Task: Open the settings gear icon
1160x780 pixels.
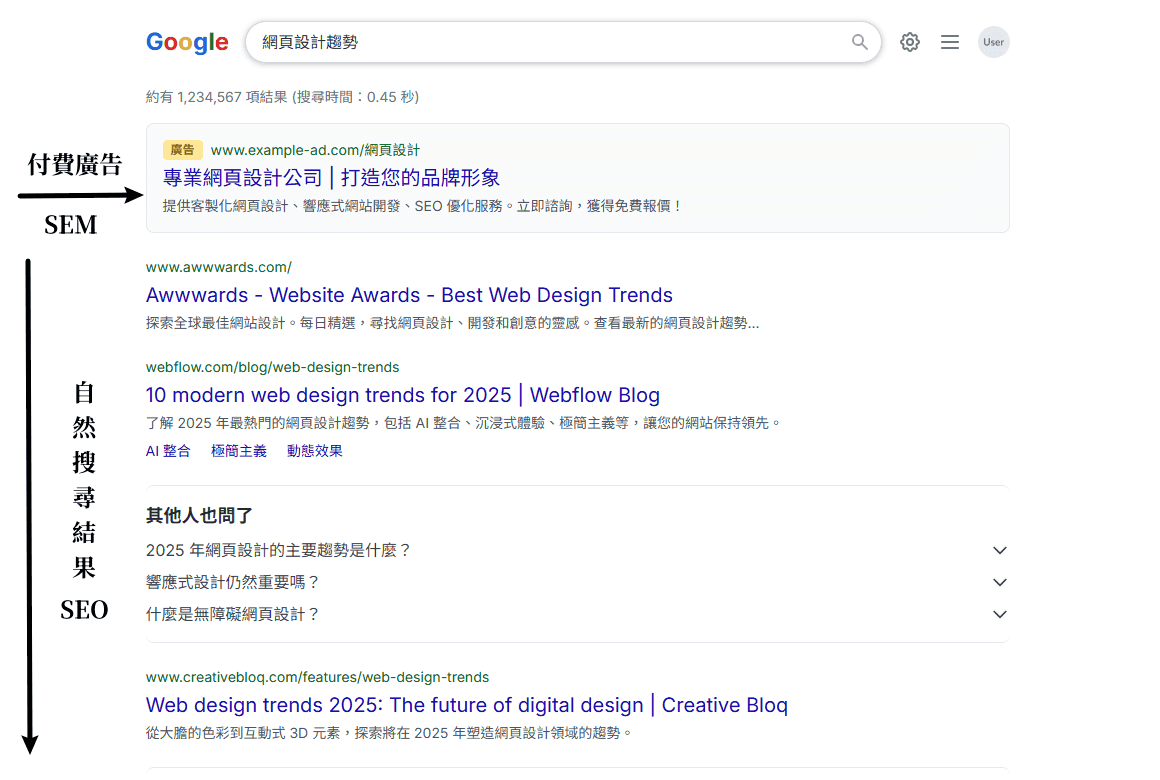Action: click(x=910, y=42)
